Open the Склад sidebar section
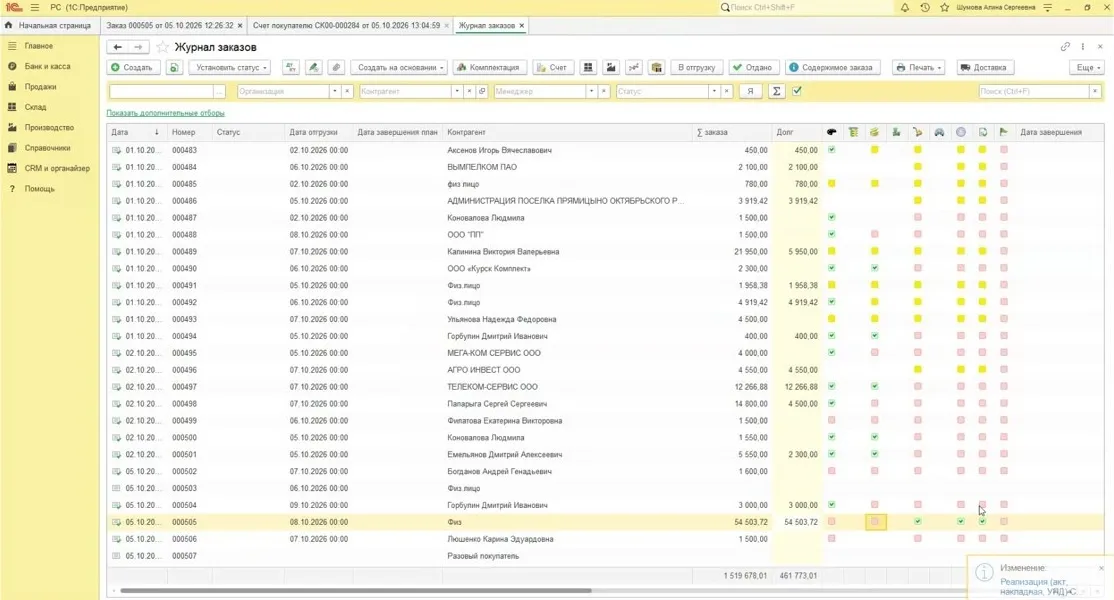 pyautogui.click(x=35, y=107)
